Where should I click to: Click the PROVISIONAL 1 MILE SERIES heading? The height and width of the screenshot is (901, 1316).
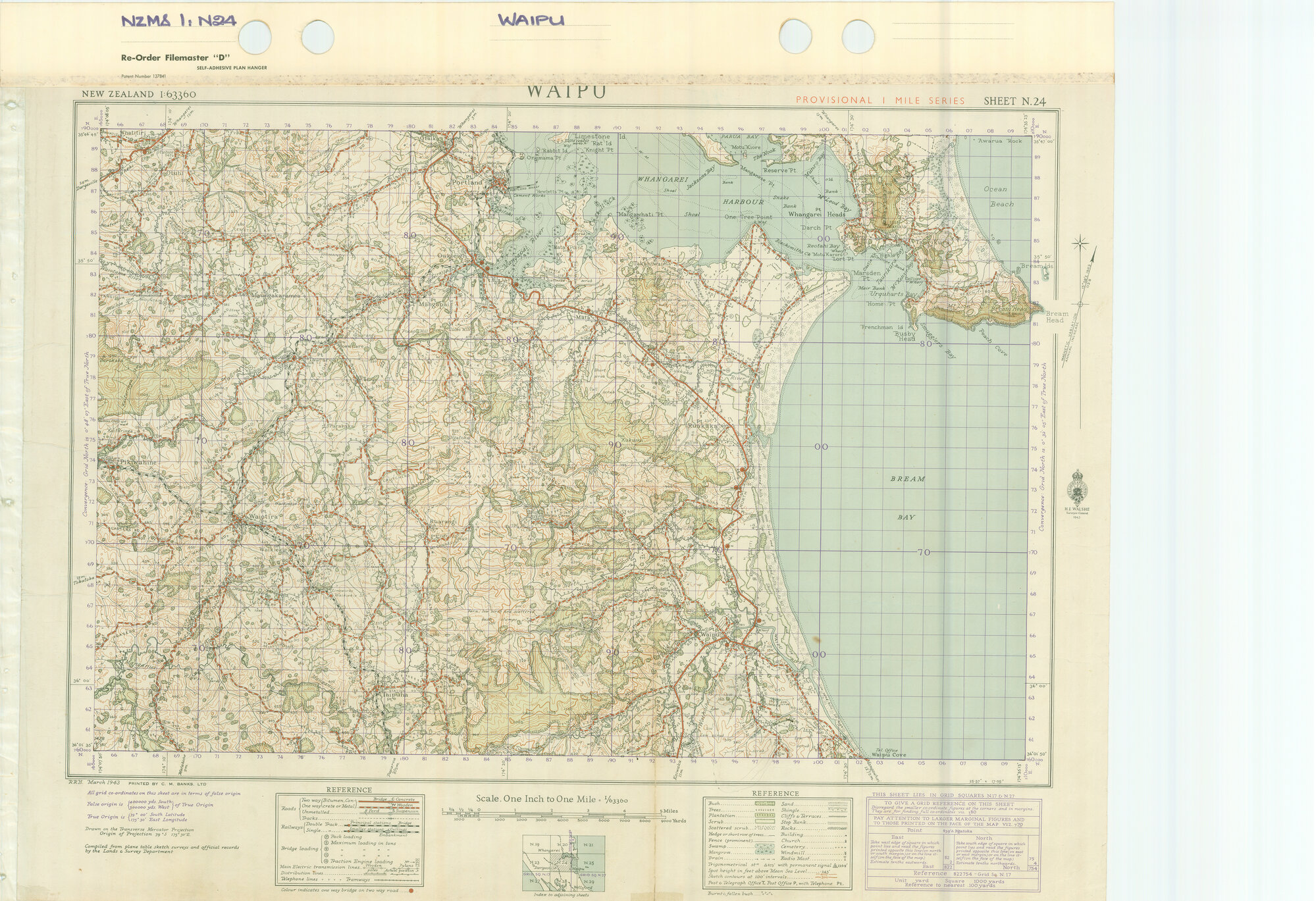pos(880,101)
